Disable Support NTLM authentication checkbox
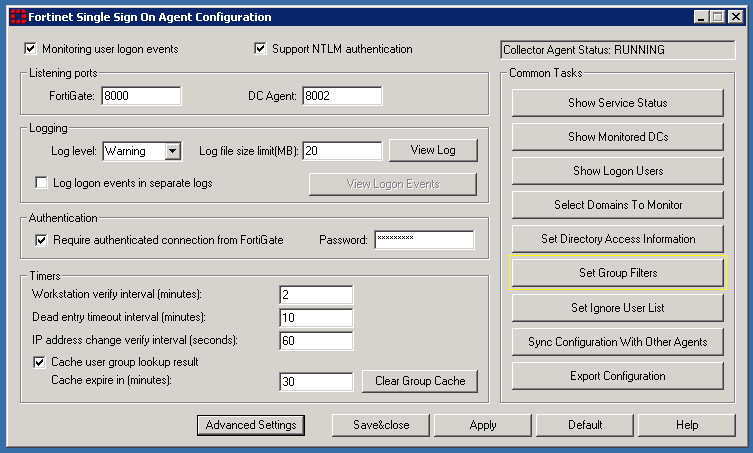Screen dimensions: 753x453 pos(261,49)
